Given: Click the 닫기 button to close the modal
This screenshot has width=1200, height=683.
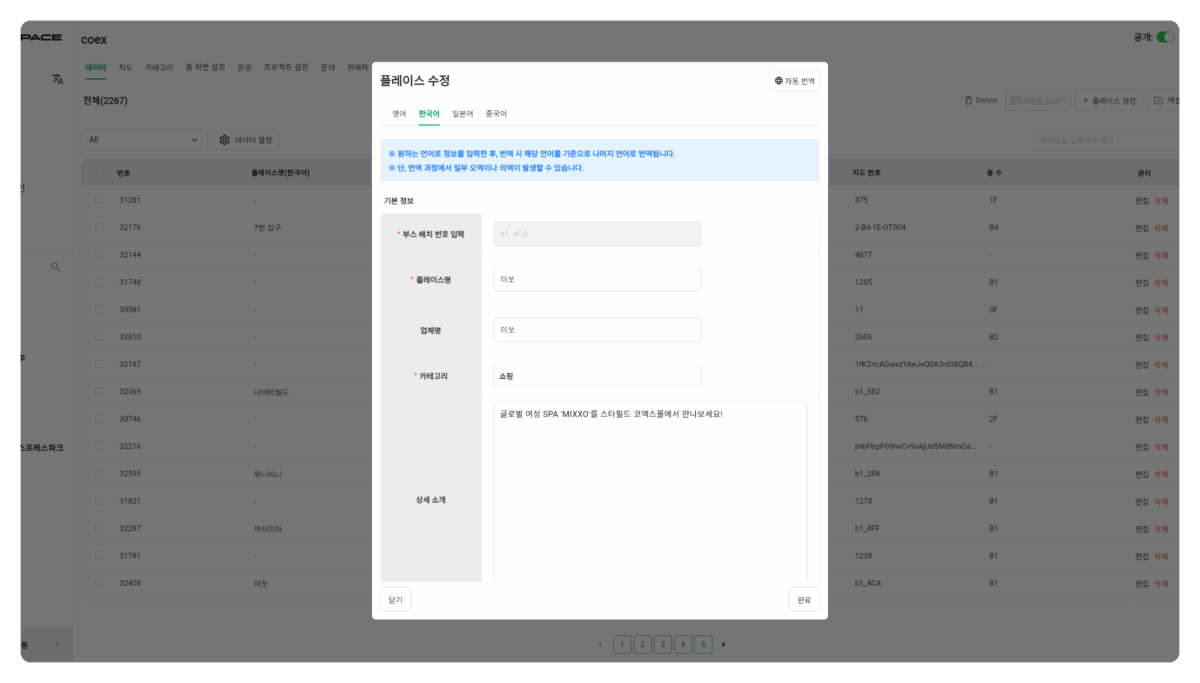Looking at the screenshot, I should (395, 600).
